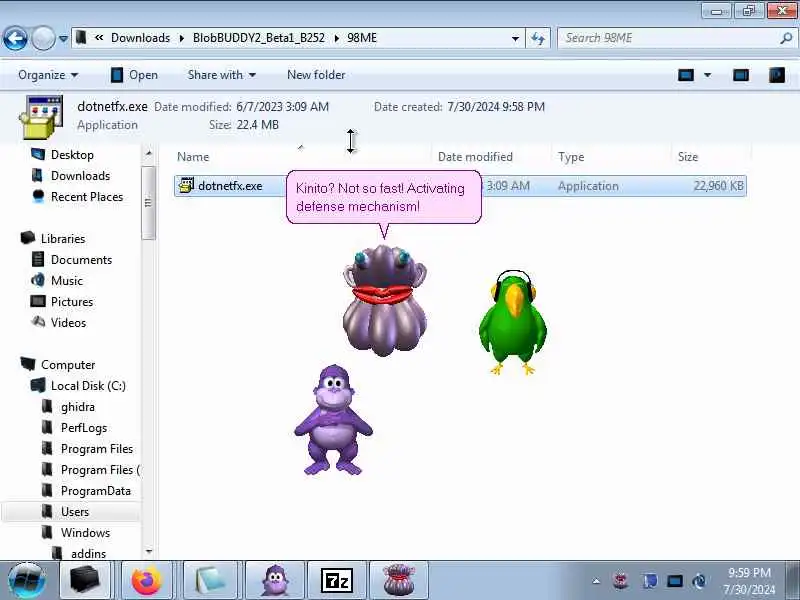Sort by Date modified column header
Screen dimensions: 800x600
[475, 157]
